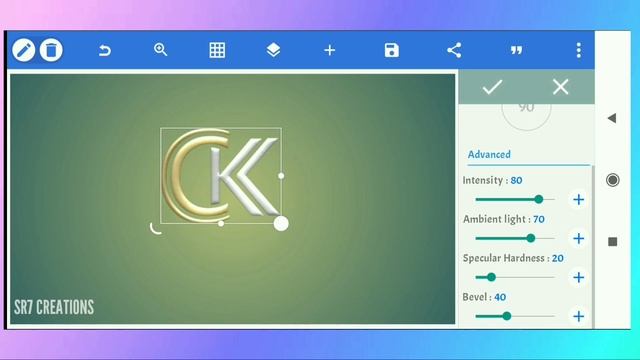Click the Specular Hardness value 20
This screenshot has width=640, height=360.
pos(558,258)
